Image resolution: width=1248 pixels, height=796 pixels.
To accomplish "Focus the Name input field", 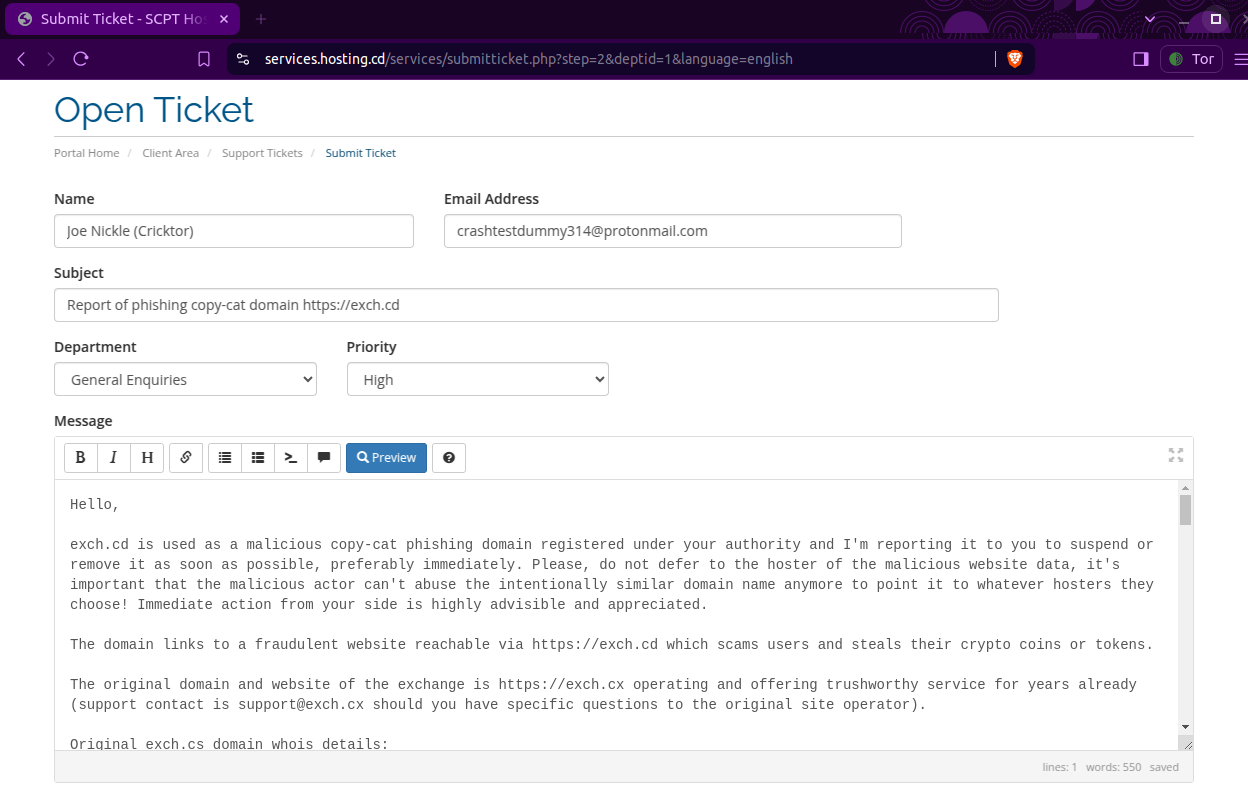I will click(x=234, y=231).
